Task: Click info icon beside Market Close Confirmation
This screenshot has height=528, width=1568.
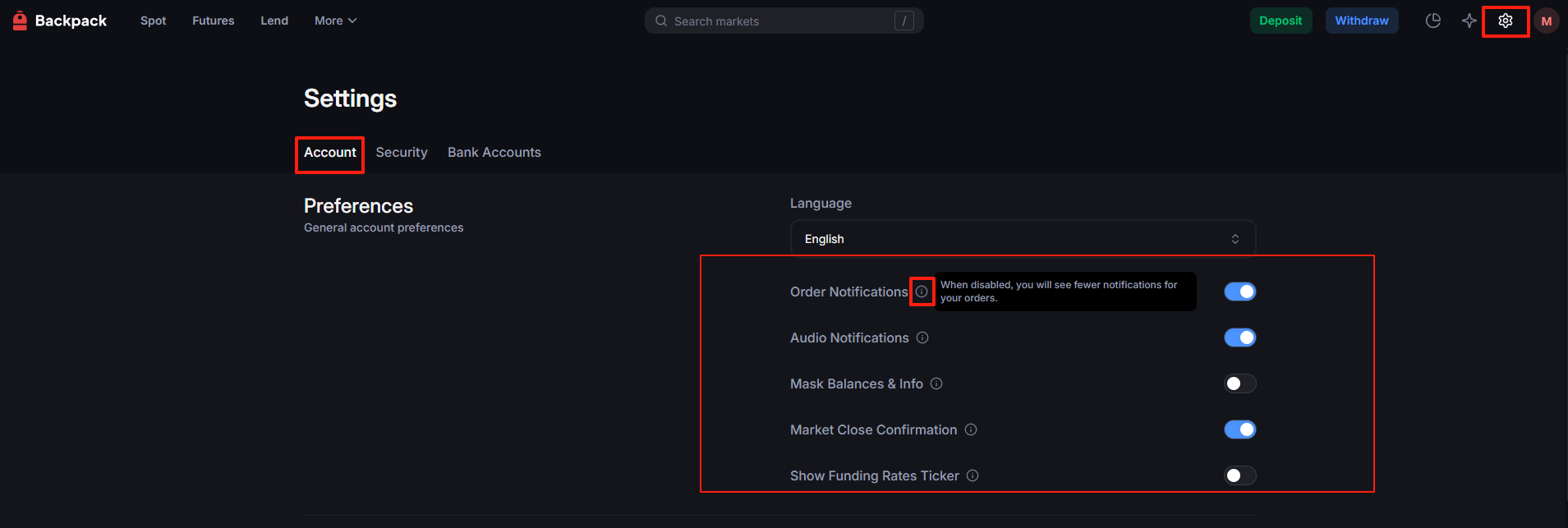Action: (x=971, y=429)
